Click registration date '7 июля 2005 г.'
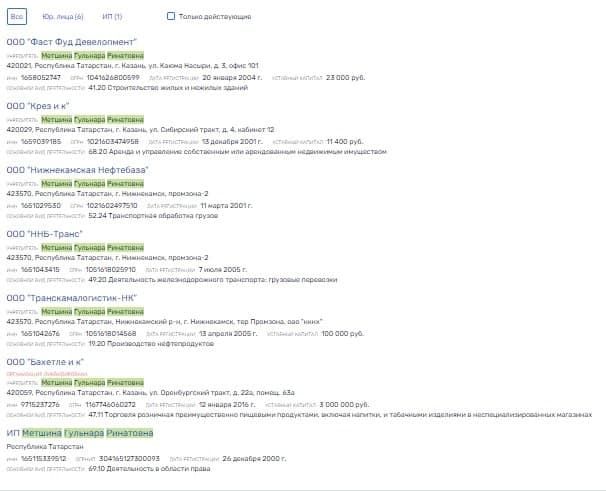This screenshot has width=606, height=491. pos(223,269)
